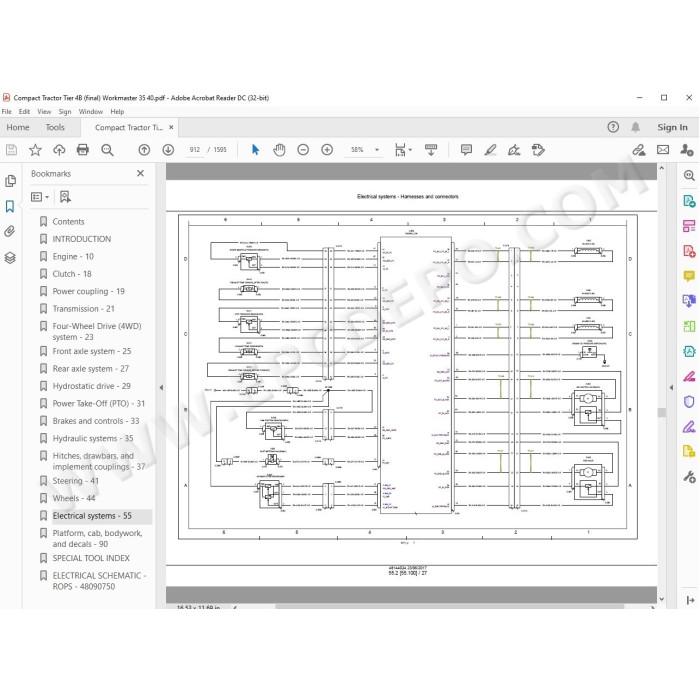Add a sticky note comment
Screen dimensions: 700x700
[466, 150]
